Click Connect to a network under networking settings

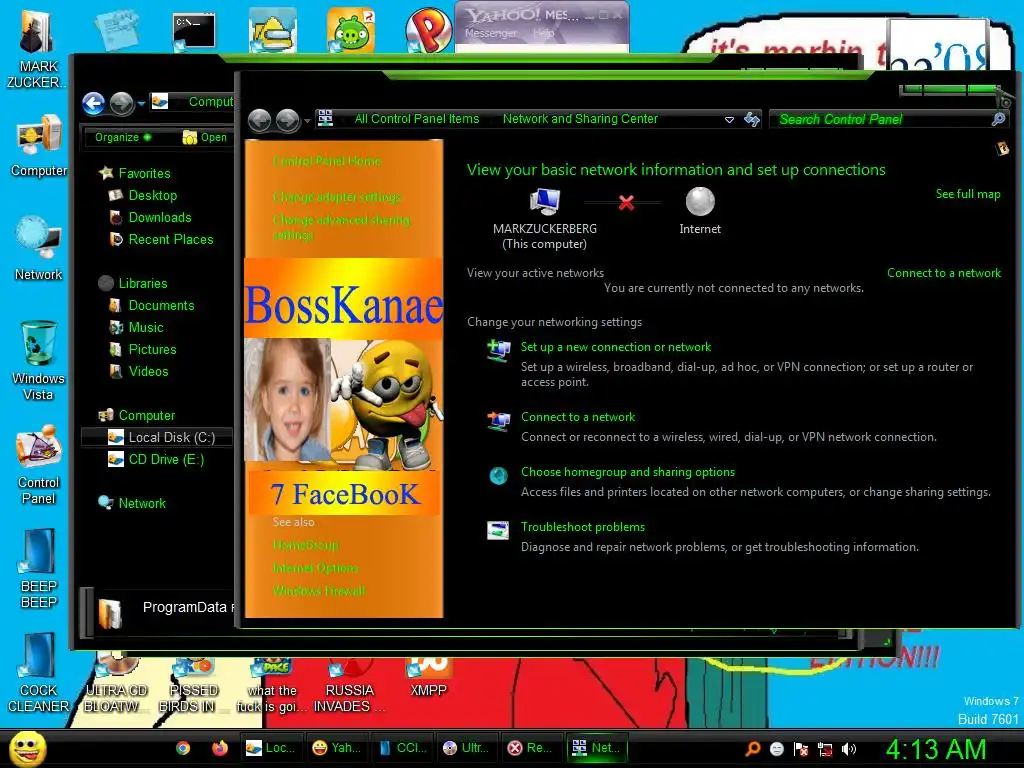coord(578,417)
